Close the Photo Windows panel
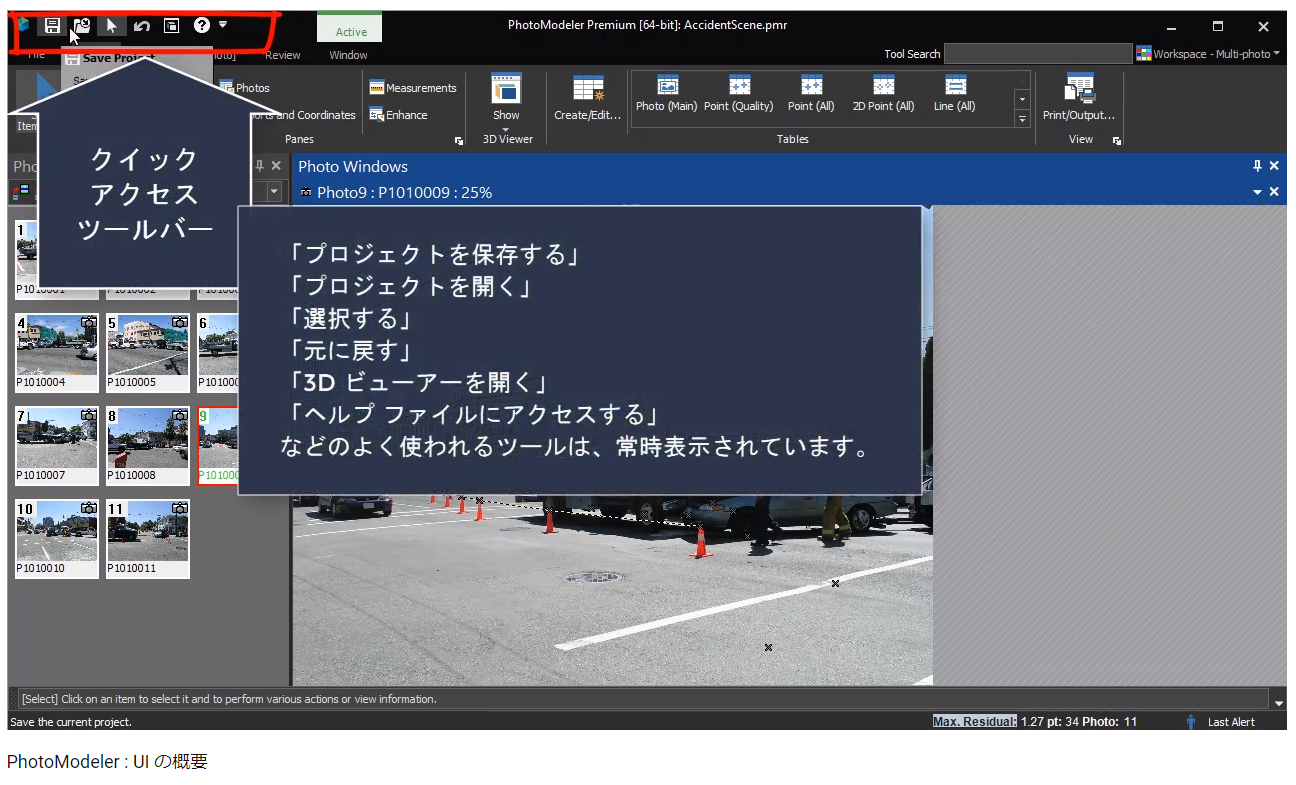This screenshot has height=785, width=1296. point(1274,166)
